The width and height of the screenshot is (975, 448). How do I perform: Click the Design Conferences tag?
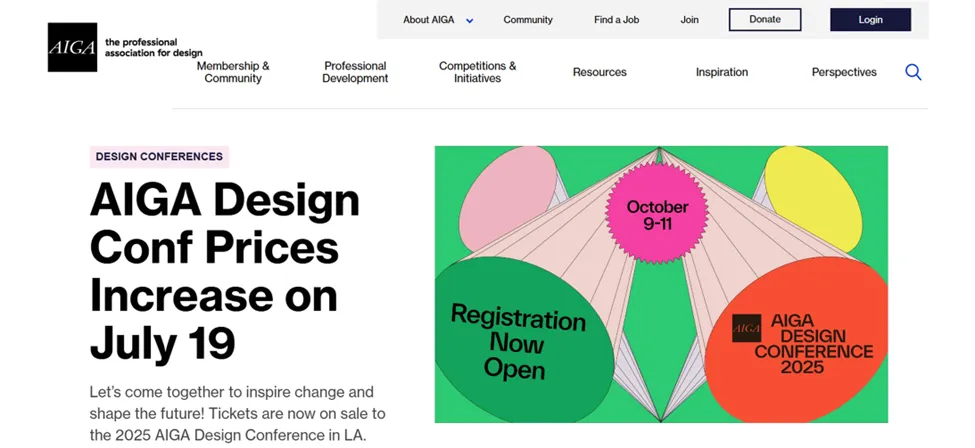pyautogui.click(x=159, y=157)
